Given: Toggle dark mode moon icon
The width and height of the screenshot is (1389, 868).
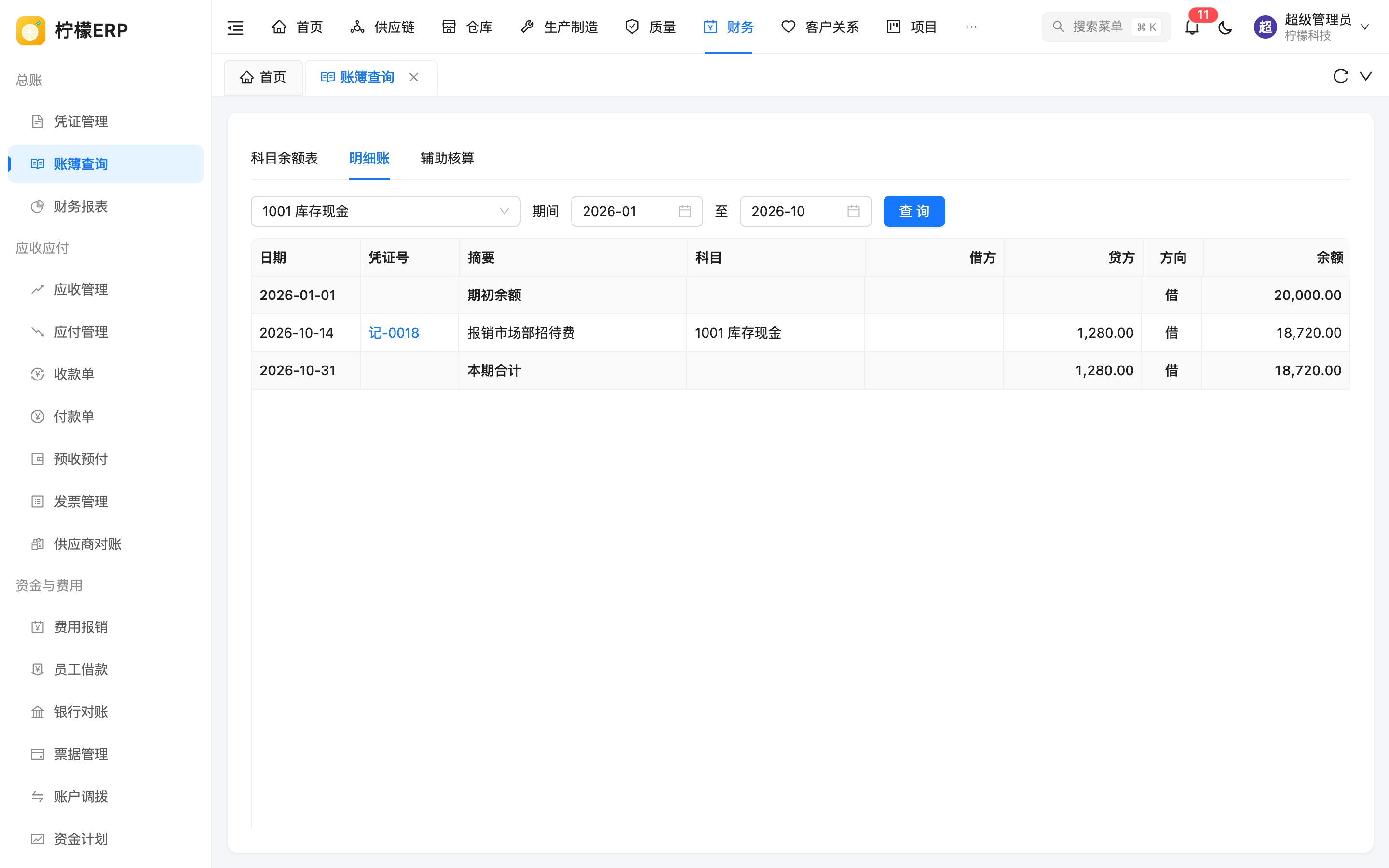Looking at the screenshot, I should point(1225,27).
